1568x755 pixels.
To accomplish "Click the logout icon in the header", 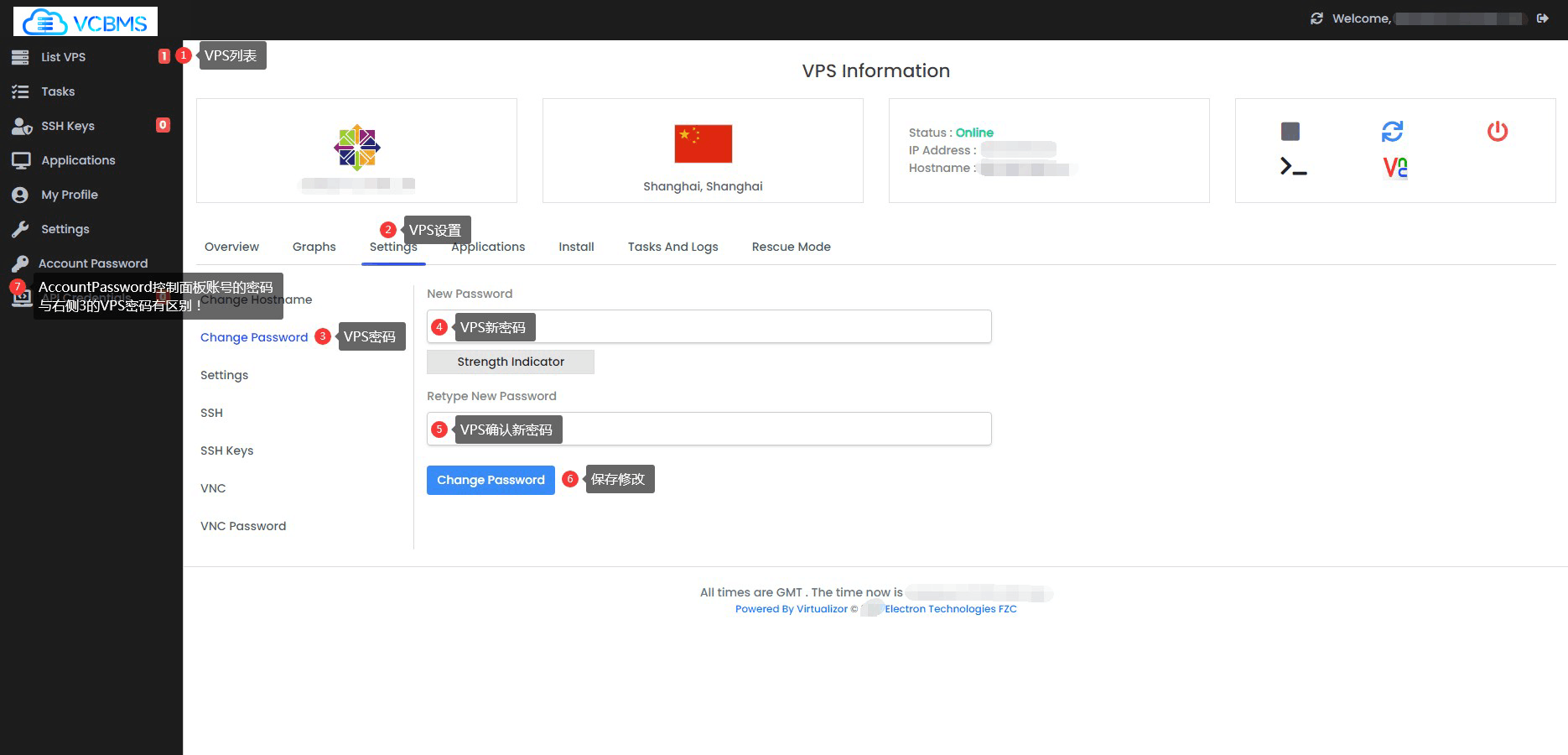I will [1542, 18].
